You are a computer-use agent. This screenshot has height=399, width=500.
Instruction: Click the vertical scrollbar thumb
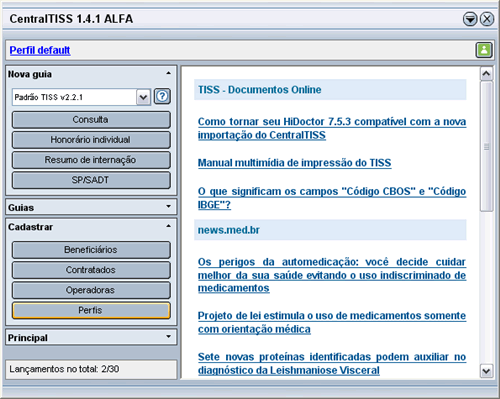(x=486, y=147)
